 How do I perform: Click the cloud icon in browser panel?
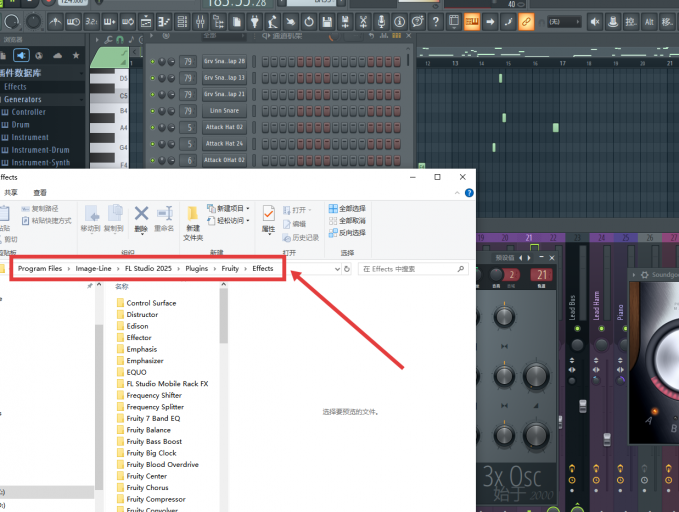pos(58,55)
